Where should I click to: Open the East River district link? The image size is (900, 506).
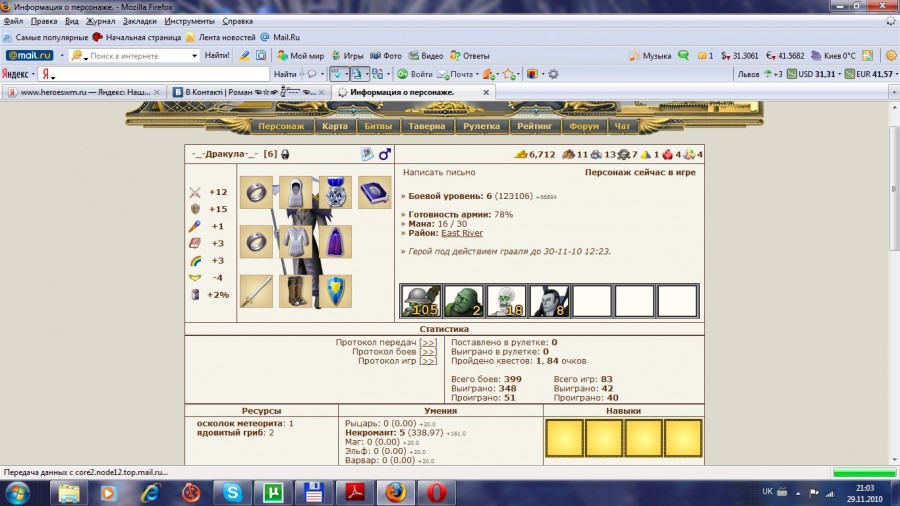click(461, 233)
